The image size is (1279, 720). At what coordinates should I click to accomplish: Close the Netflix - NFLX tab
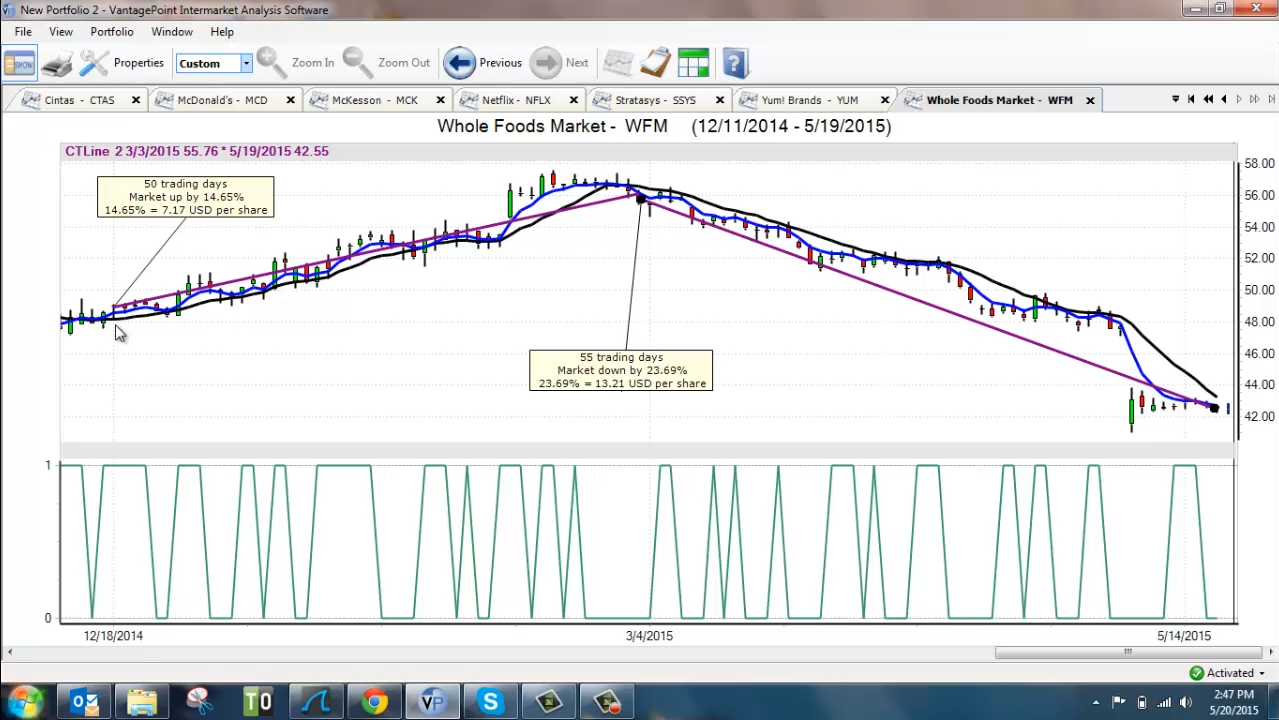click(x=574, y=100)
